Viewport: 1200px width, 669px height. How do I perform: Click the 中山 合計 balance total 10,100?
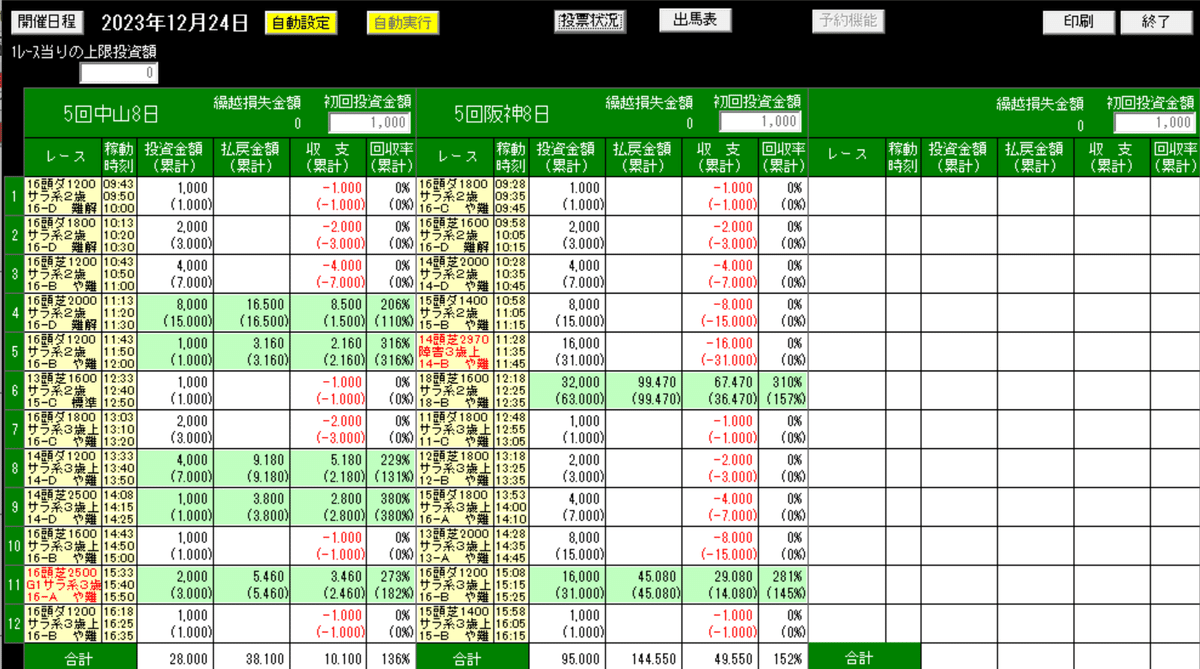click(340, 659)
